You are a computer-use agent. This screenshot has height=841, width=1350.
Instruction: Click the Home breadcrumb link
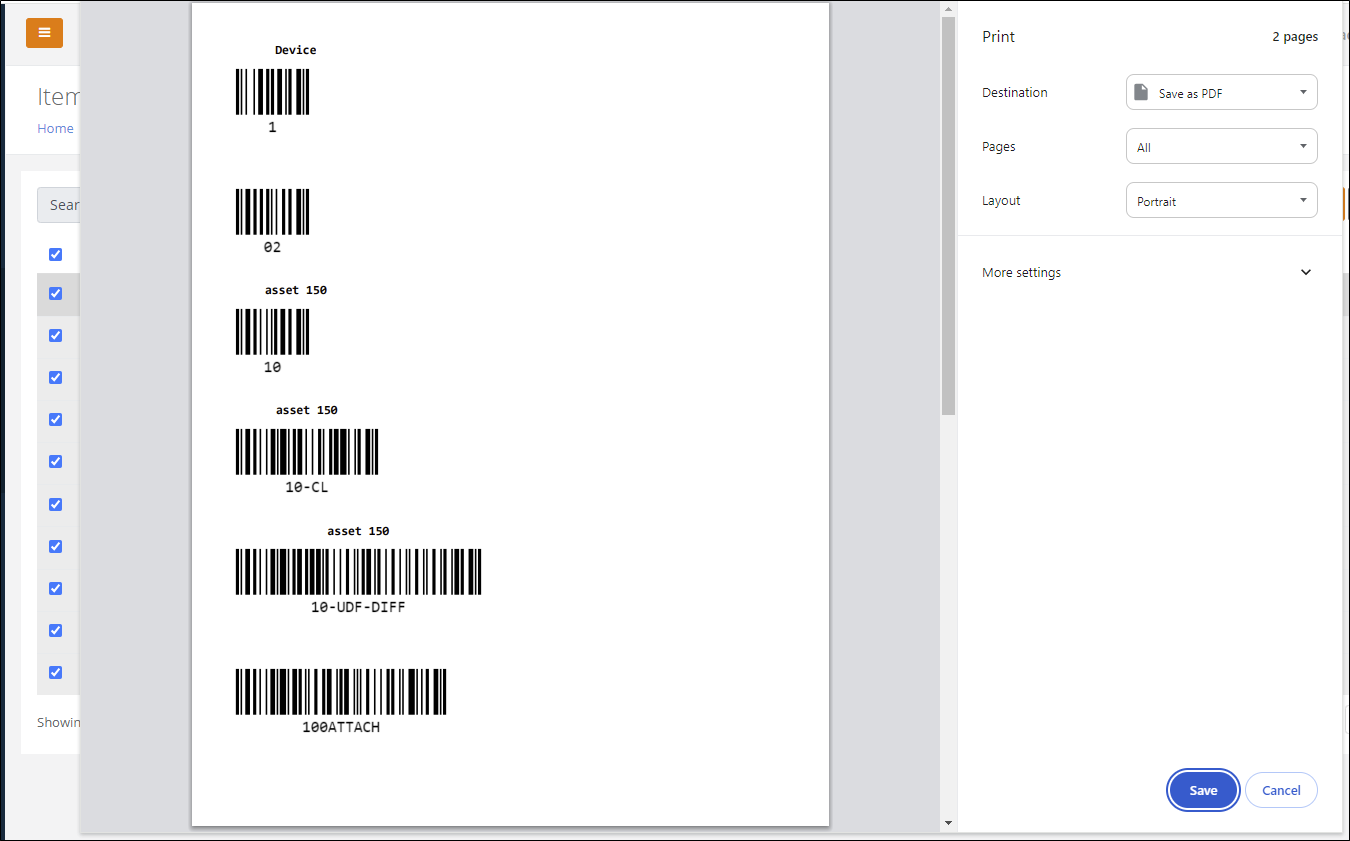pos(55,128)
